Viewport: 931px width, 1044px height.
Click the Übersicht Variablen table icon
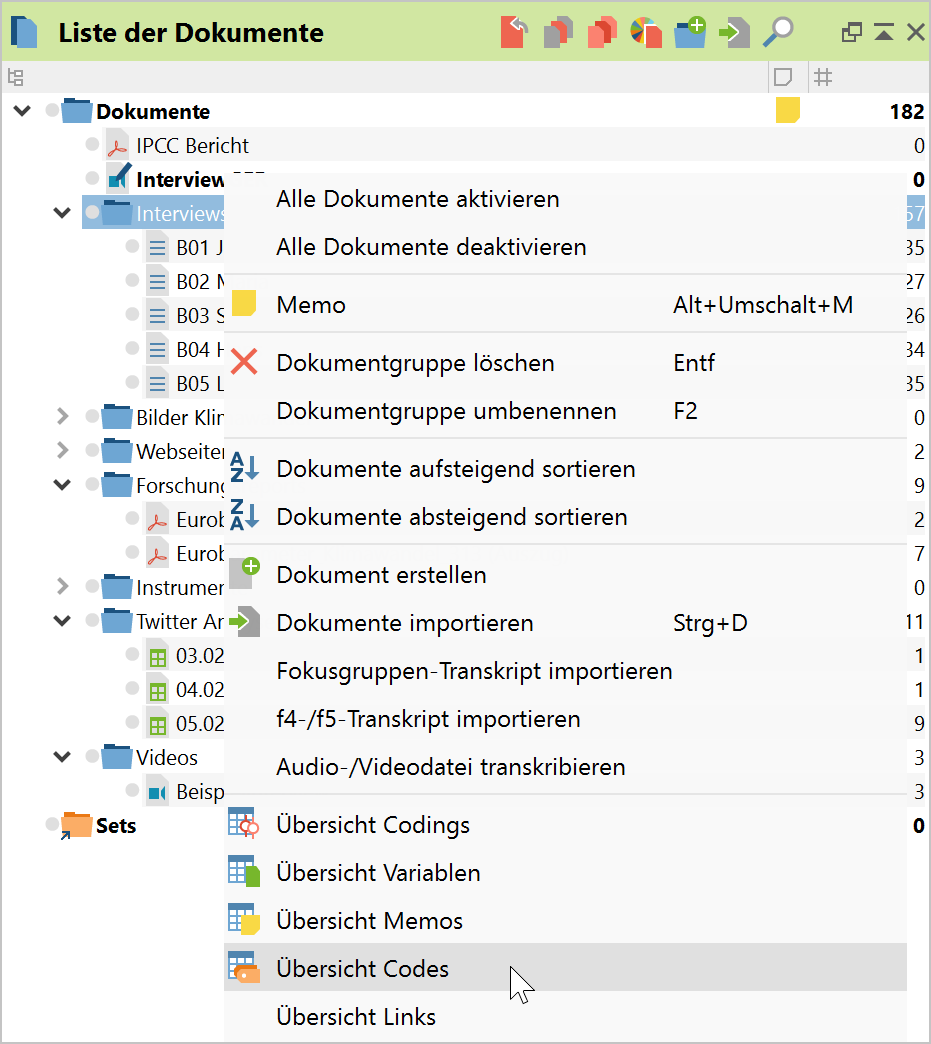click(x=243, y=872)
